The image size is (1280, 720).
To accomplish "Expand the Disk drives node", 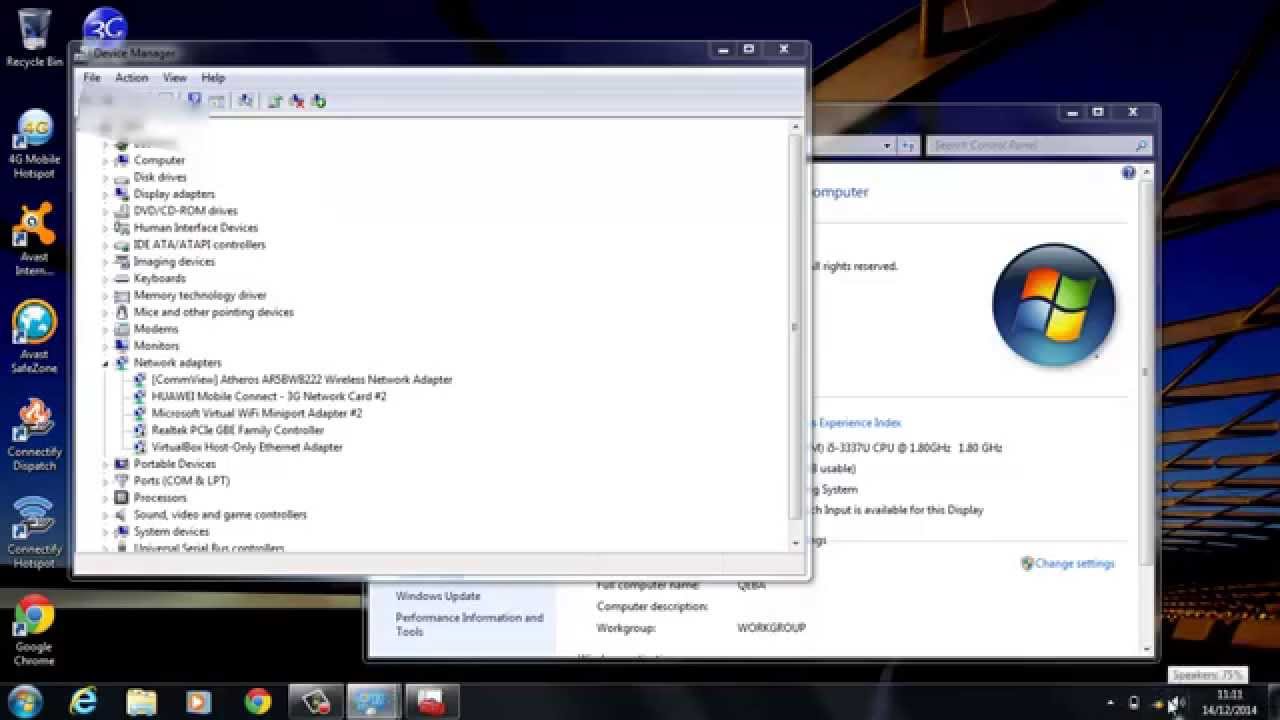I will click(105, 178).
